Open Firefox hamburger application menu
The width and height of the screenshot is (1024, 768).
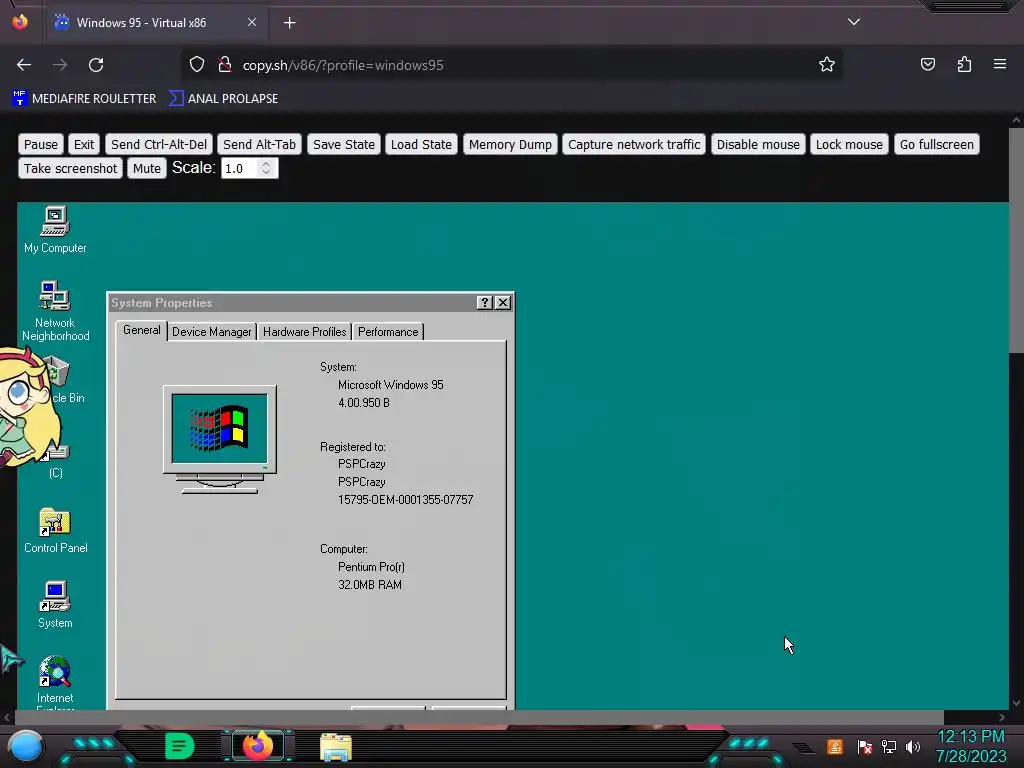click(1000, 65)
